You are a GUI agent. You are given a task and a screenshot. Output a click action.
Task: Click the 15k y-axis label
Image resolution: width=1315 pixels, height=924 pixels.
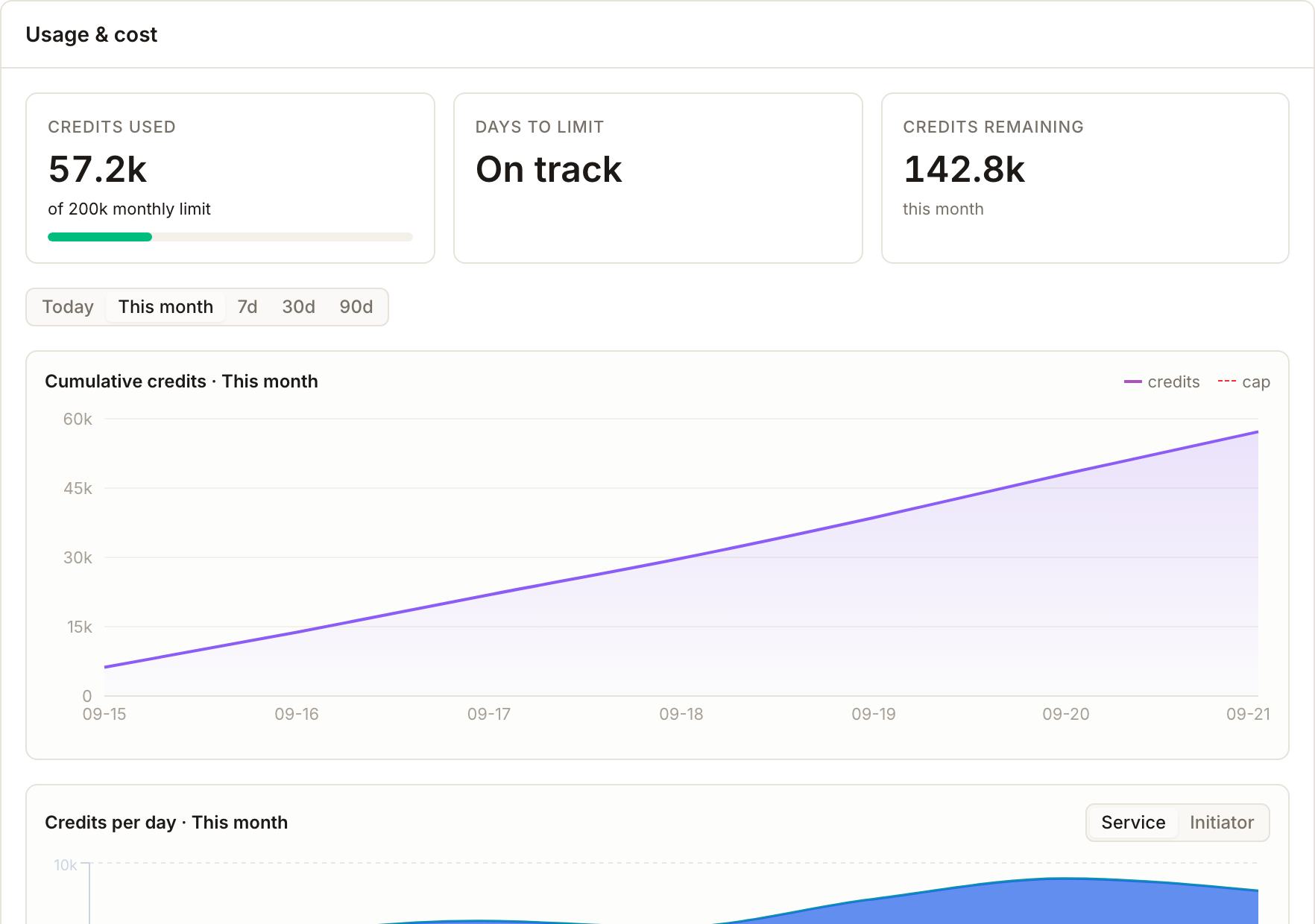(x=79, y=627)
